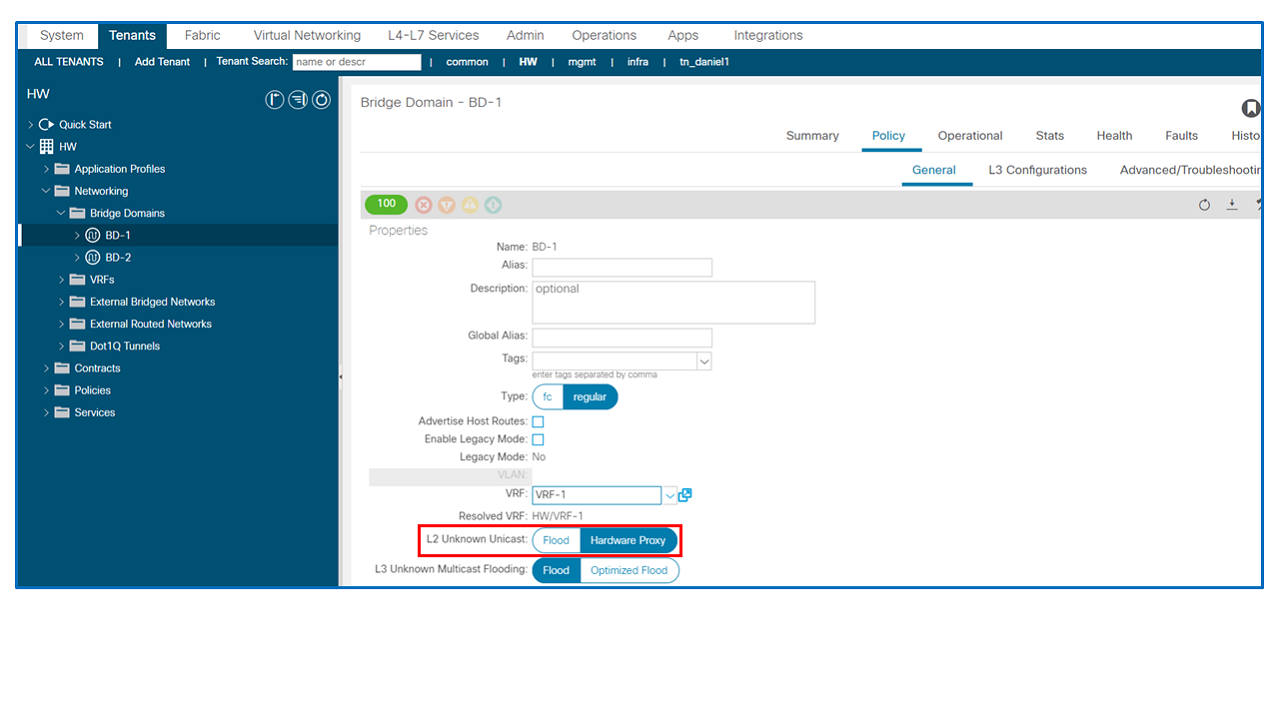This screenshot has width=1280, height=720.
Task: Set Type to fc
Action: 547,397
